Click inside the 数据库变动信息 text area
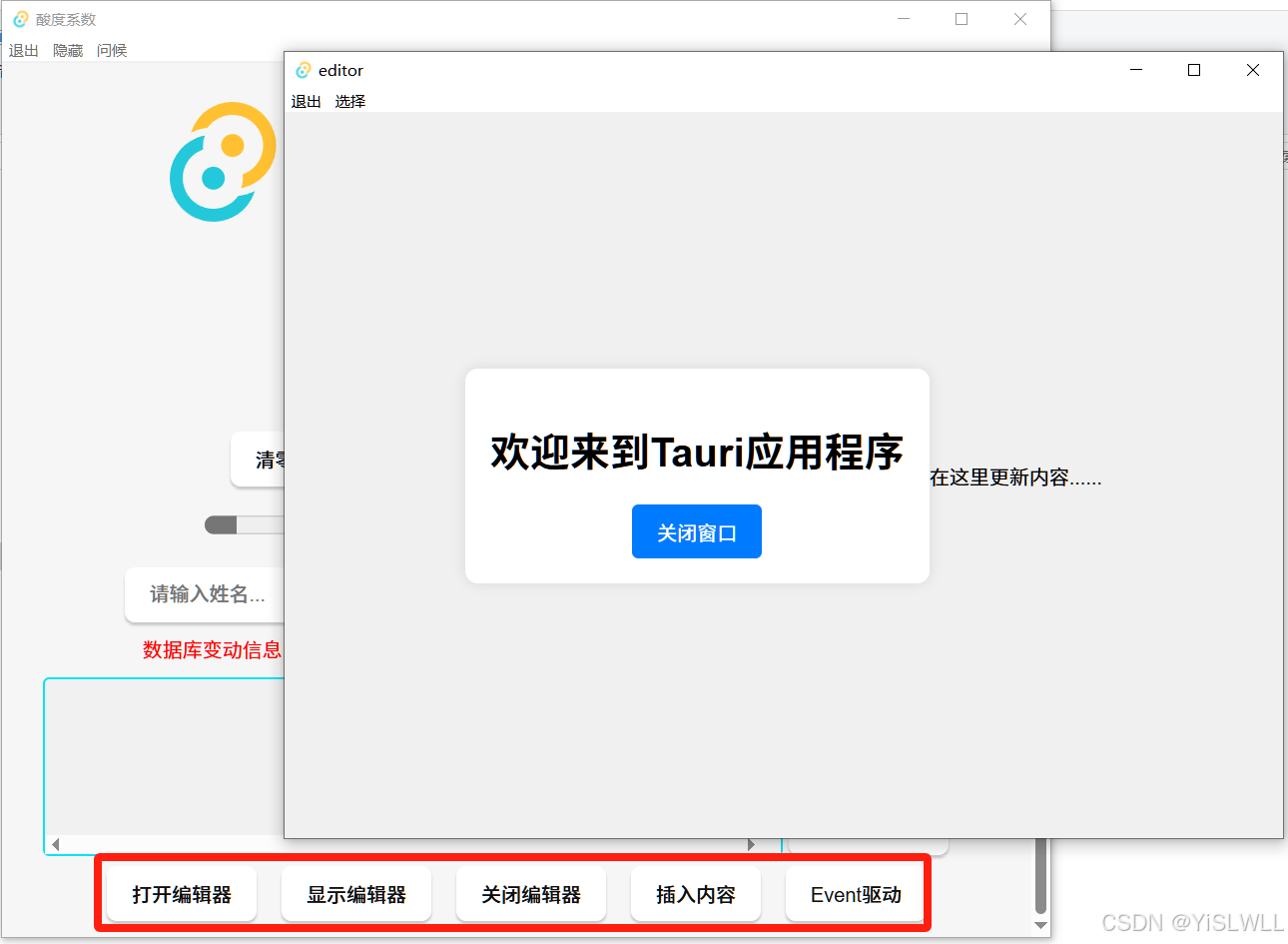 pos(160,759)
